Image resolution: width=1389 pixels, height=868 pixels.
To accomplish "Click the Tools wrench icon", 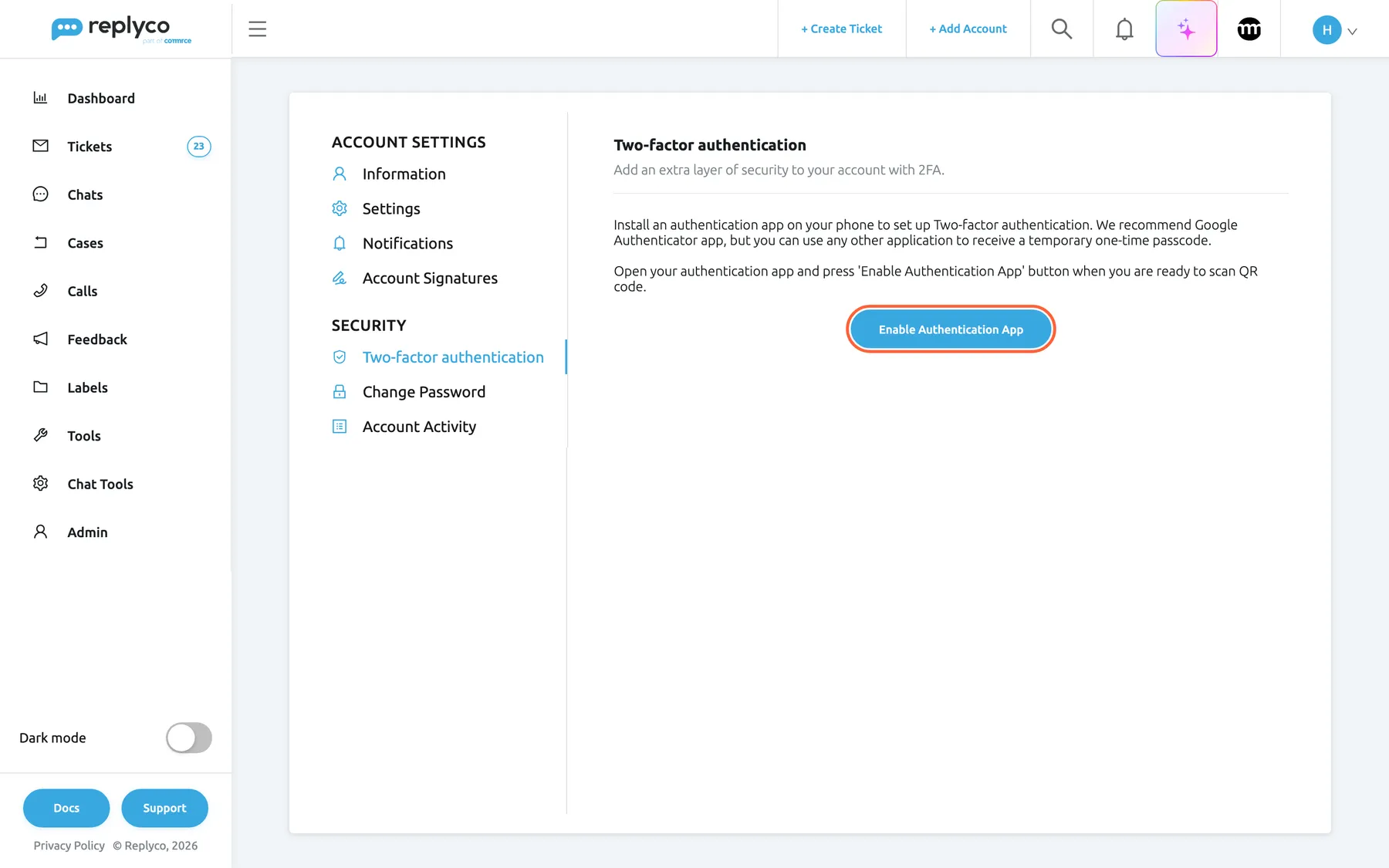I will pyautogui.click(x=40, y=435).
